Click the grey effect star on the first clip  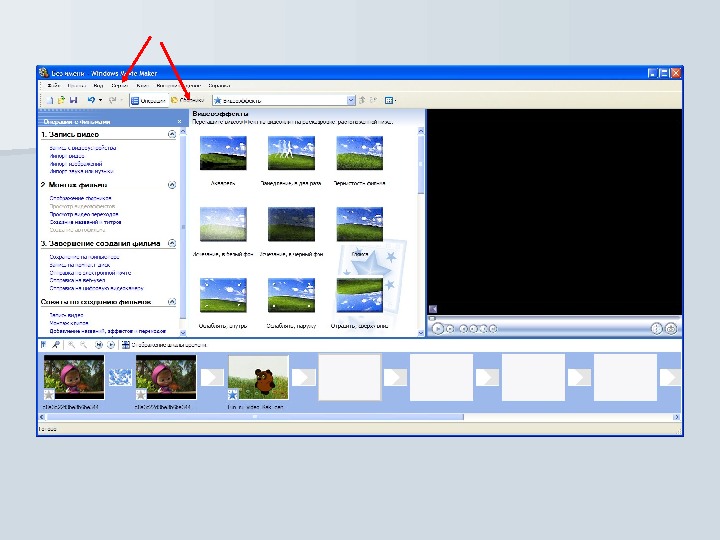(x=49, y=394)
